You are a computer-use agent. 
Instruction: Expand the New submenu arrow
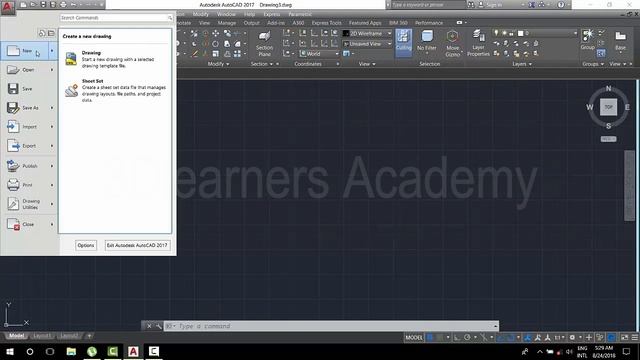52,51
